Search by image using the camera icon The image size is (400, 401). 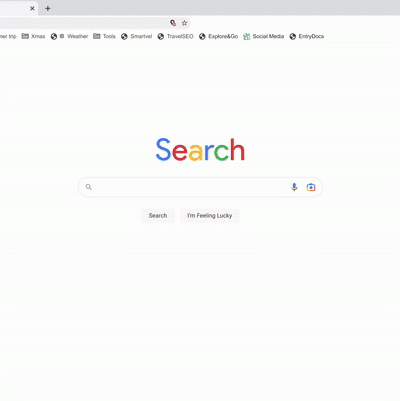point(311,187)
